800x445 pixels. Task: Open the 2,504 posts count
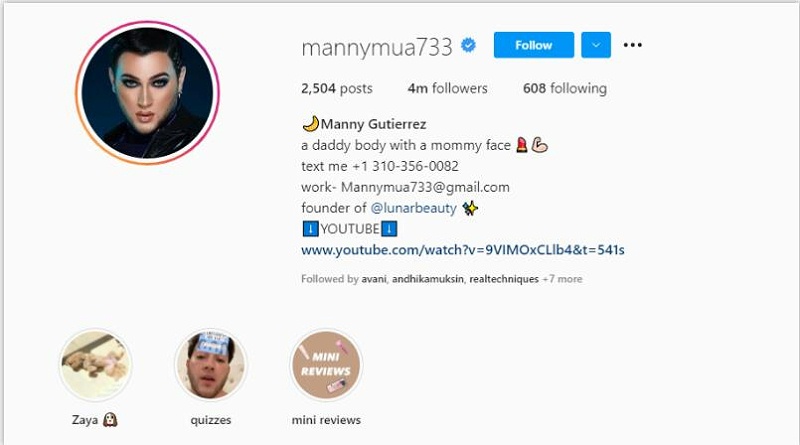tap(337, 88)
